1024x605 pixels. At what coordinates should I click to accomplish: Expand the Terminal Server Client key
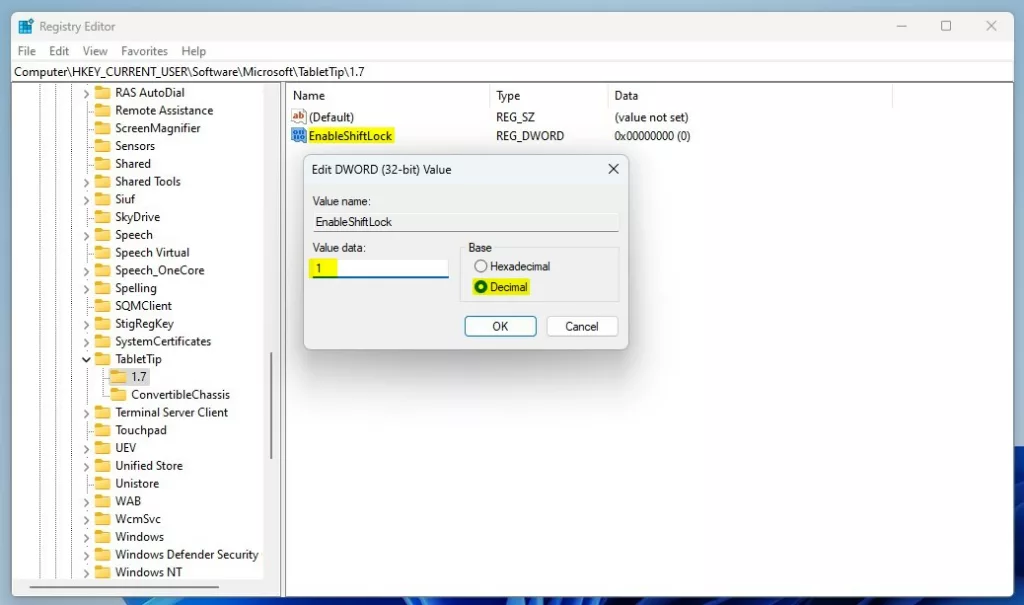86,413
